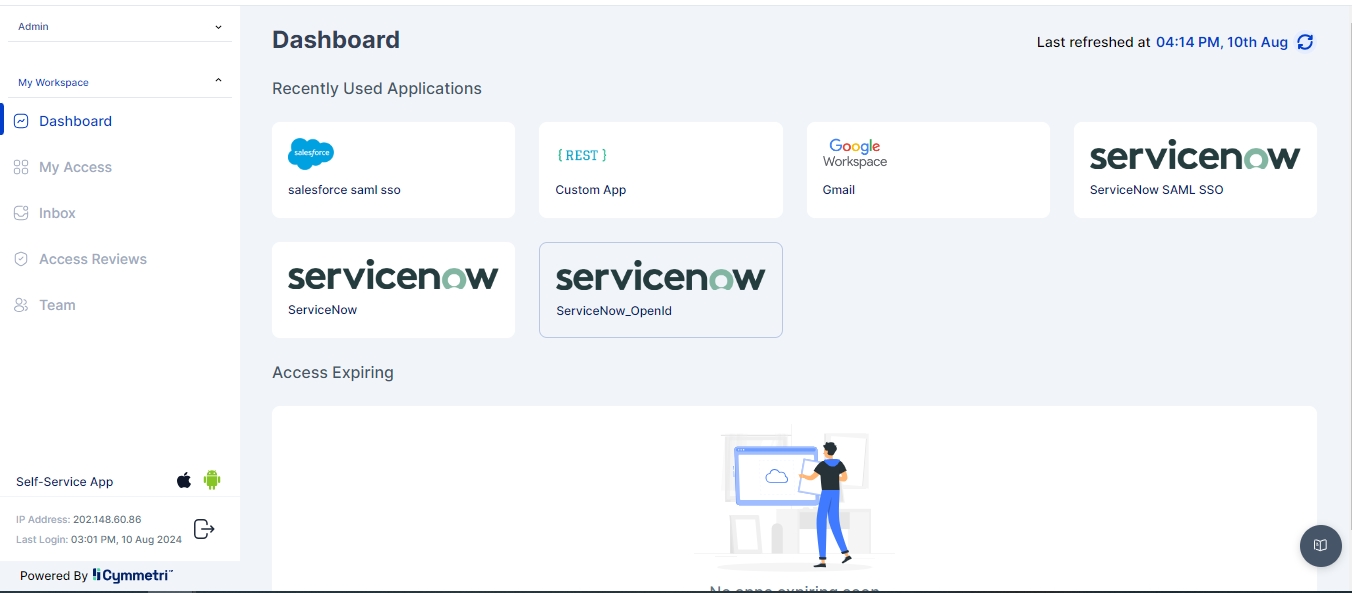This screenshot has width=1352, height=593.
Task: Click the Cymmetri logo link
Action: coord(133,575)
